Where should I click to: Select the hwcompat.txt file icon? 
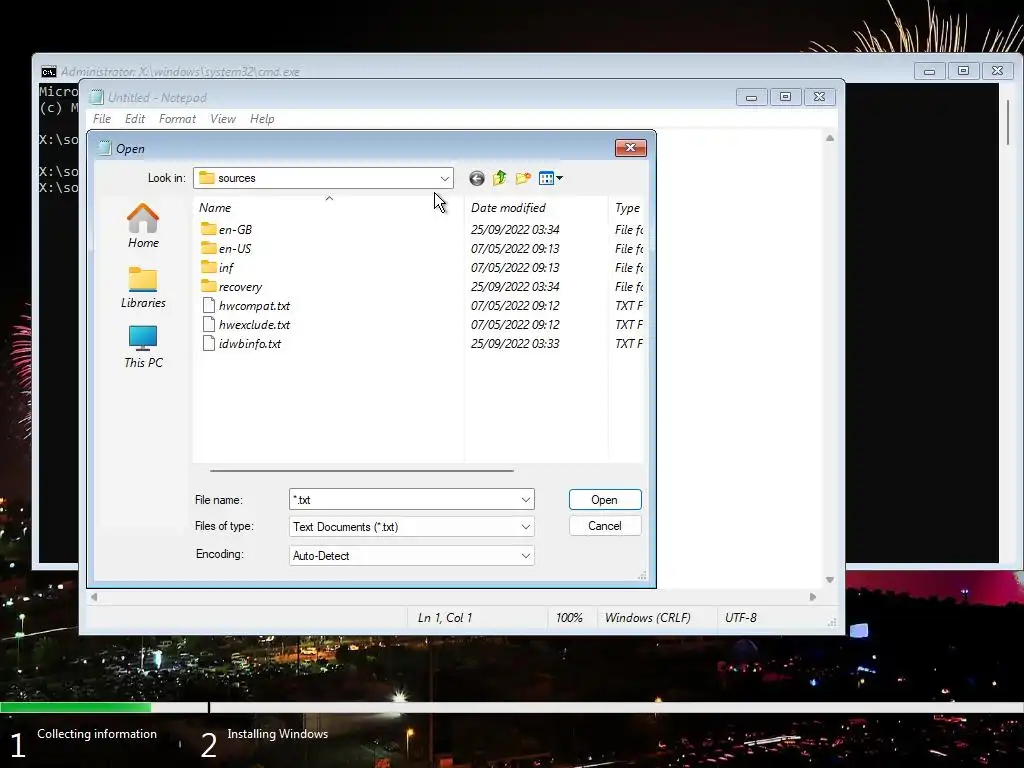pyautogui.click(x=208, y=305)
